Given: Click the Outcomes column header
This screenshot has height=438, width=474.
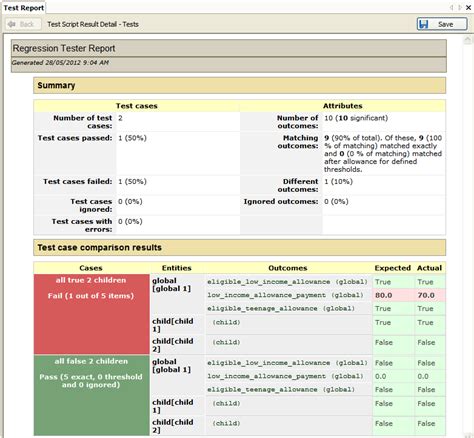Looking at the screenshot, I should tap(288, 268).
